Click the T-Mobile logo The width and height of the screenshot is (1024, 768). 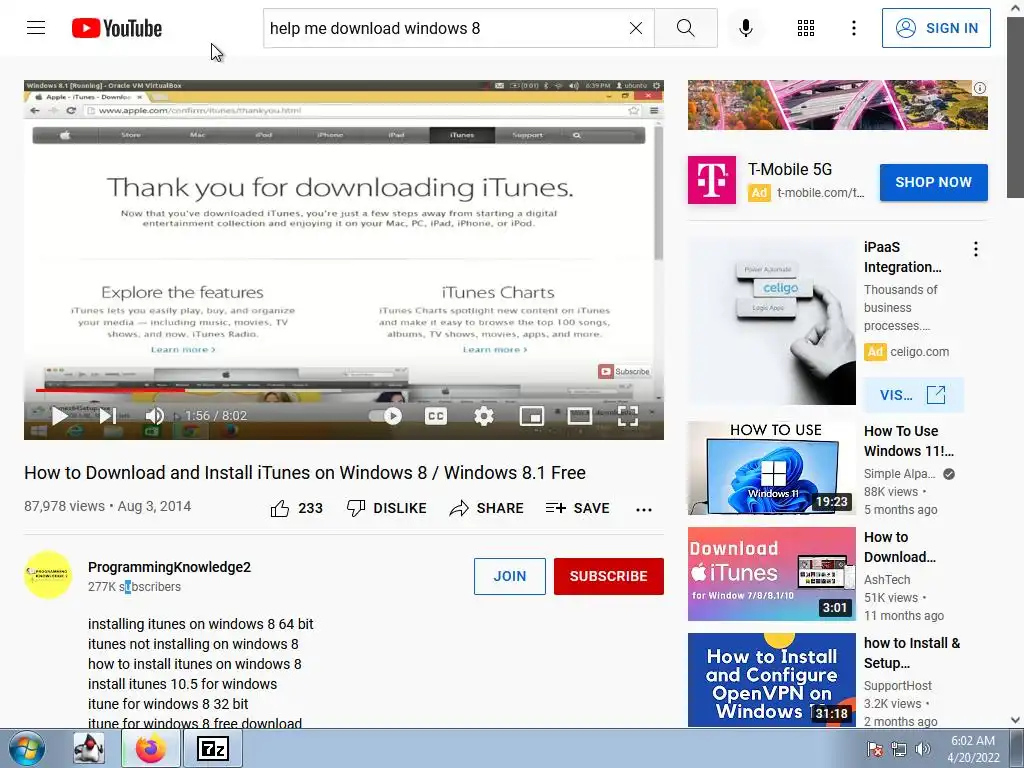click(x=712, y=180)
